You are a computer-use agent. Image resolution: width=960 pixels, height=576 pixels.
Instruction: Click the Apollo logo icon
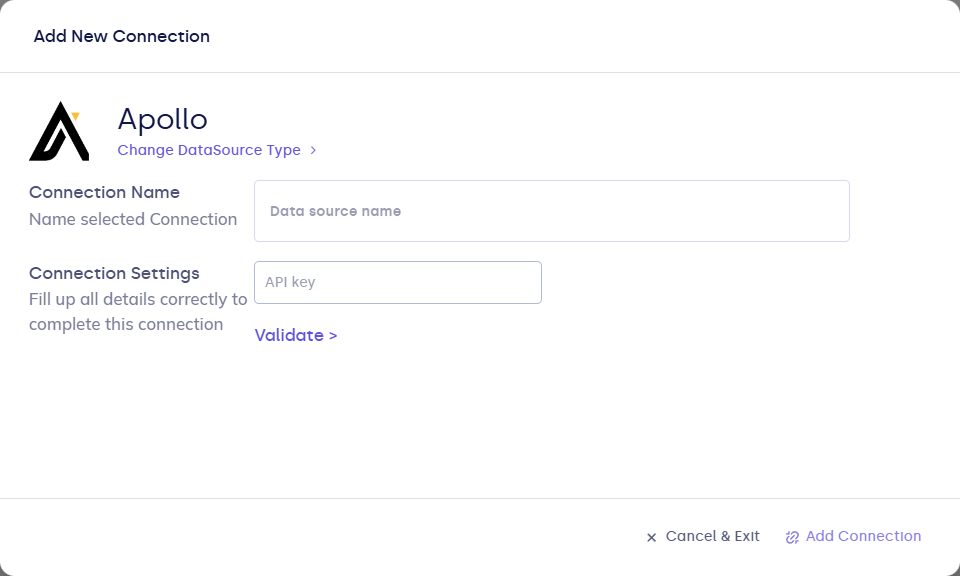[59, 131]
